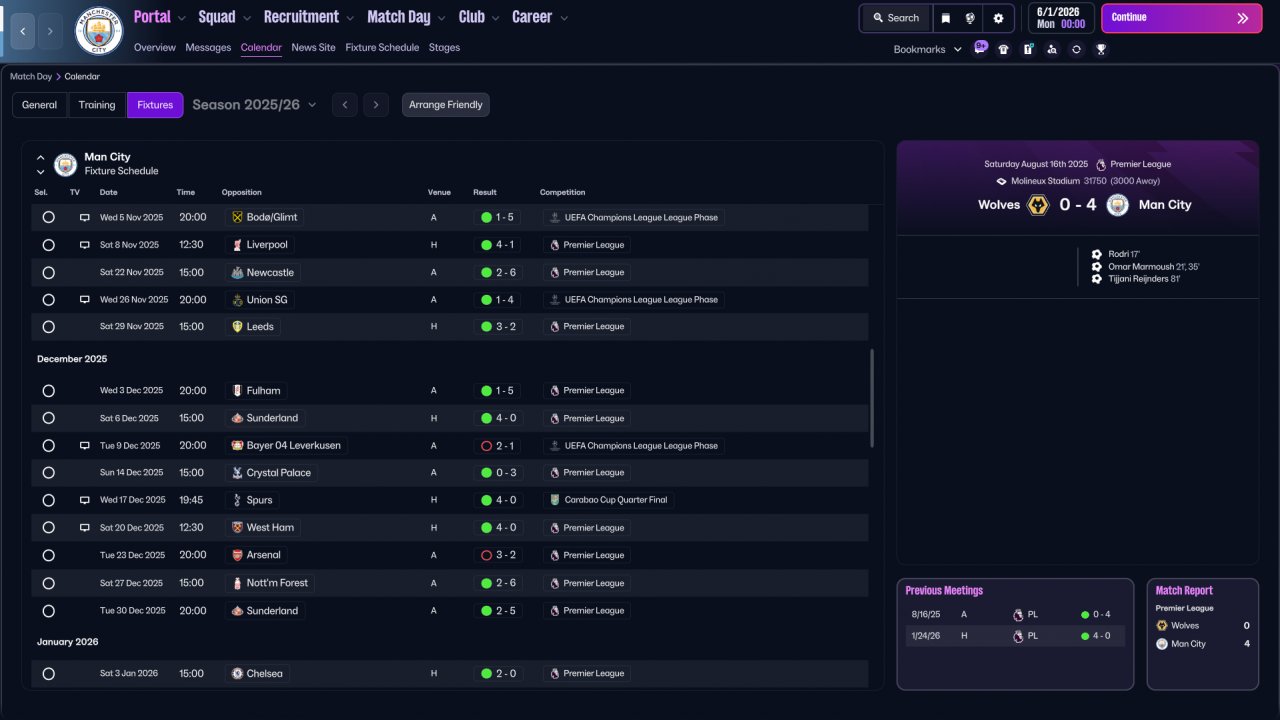Click the Carabao Cup Quarter Final competition label
Screen dimensions: 1280x720
tap(609, 500)
